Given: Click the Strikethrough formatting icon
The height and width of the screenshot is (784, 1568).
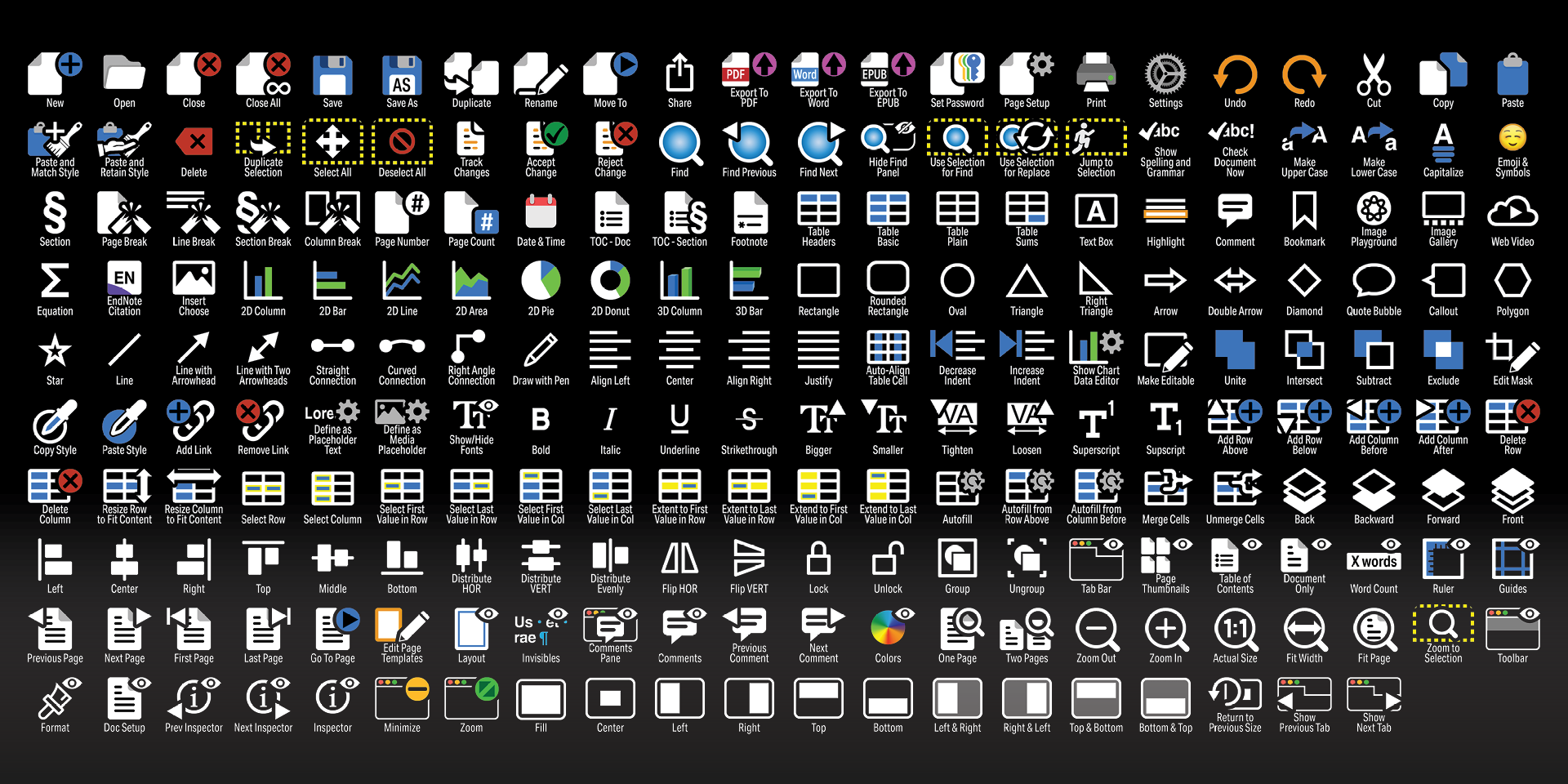Looking at the screenshot, I should [749, 420].
